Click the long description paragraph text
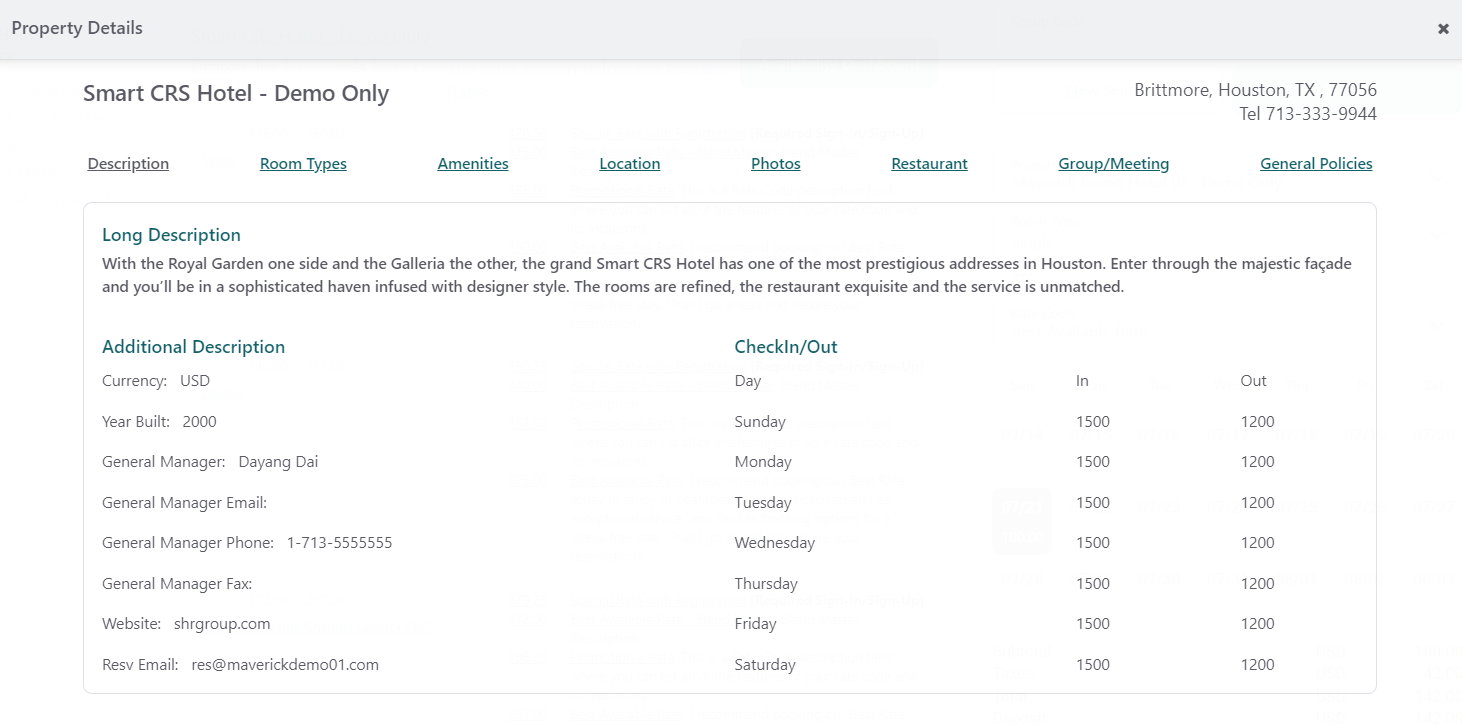 click(x=727, y=275)
